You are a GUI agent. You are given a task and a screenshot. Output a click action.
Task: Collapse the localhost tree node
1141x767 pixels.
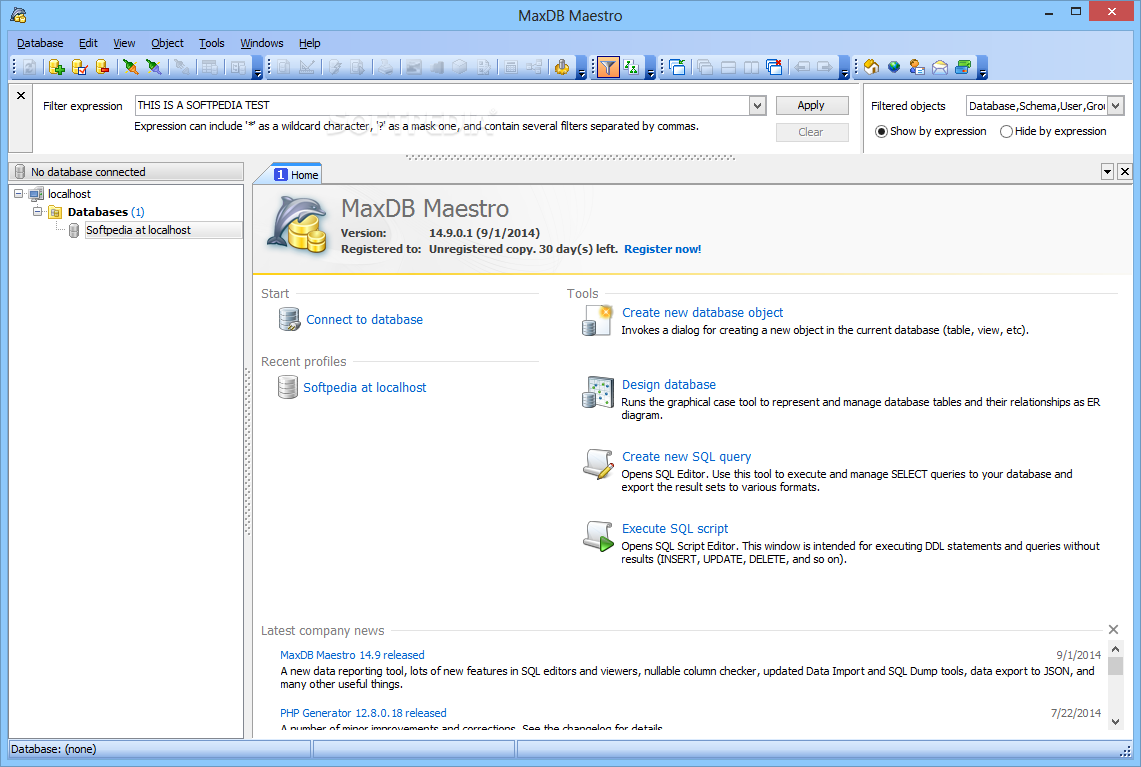click(x=19, y=194)
